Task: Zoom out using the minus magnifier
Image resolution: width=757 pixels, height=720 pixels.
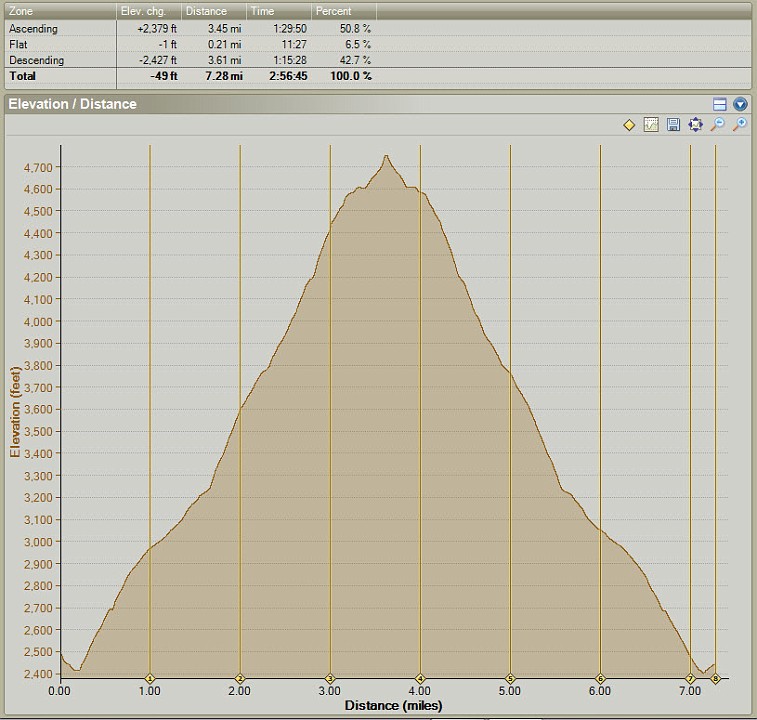Action: click(717, 125)
